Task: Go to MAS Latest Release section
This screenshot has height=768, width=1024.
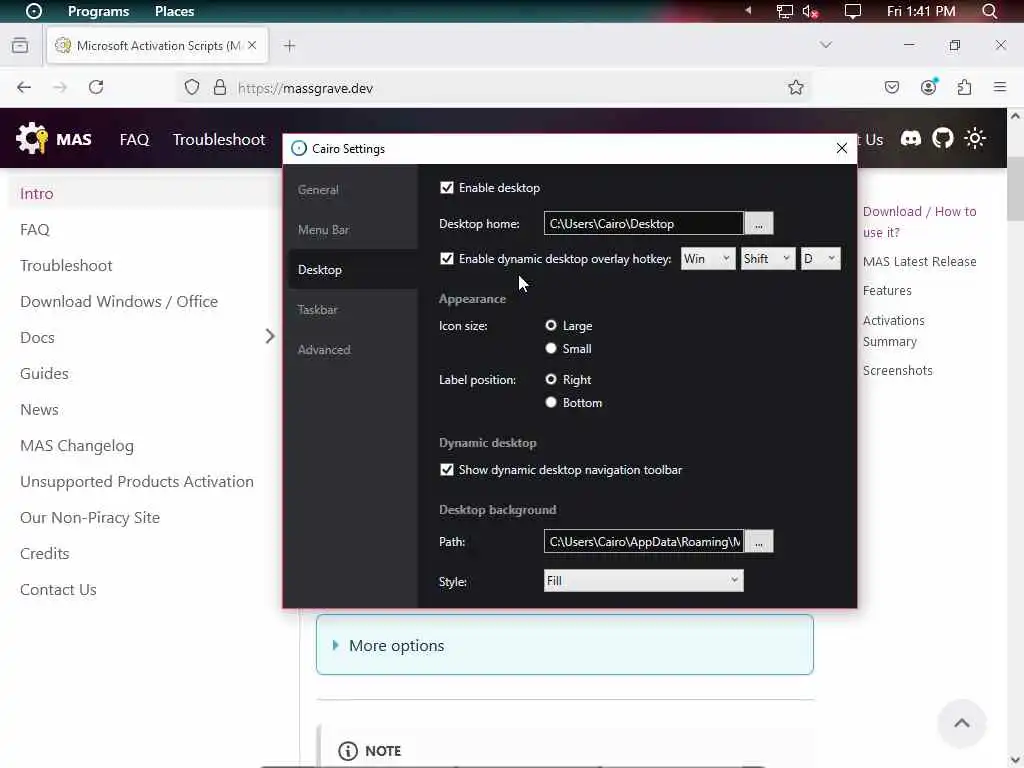Action: 920,261
